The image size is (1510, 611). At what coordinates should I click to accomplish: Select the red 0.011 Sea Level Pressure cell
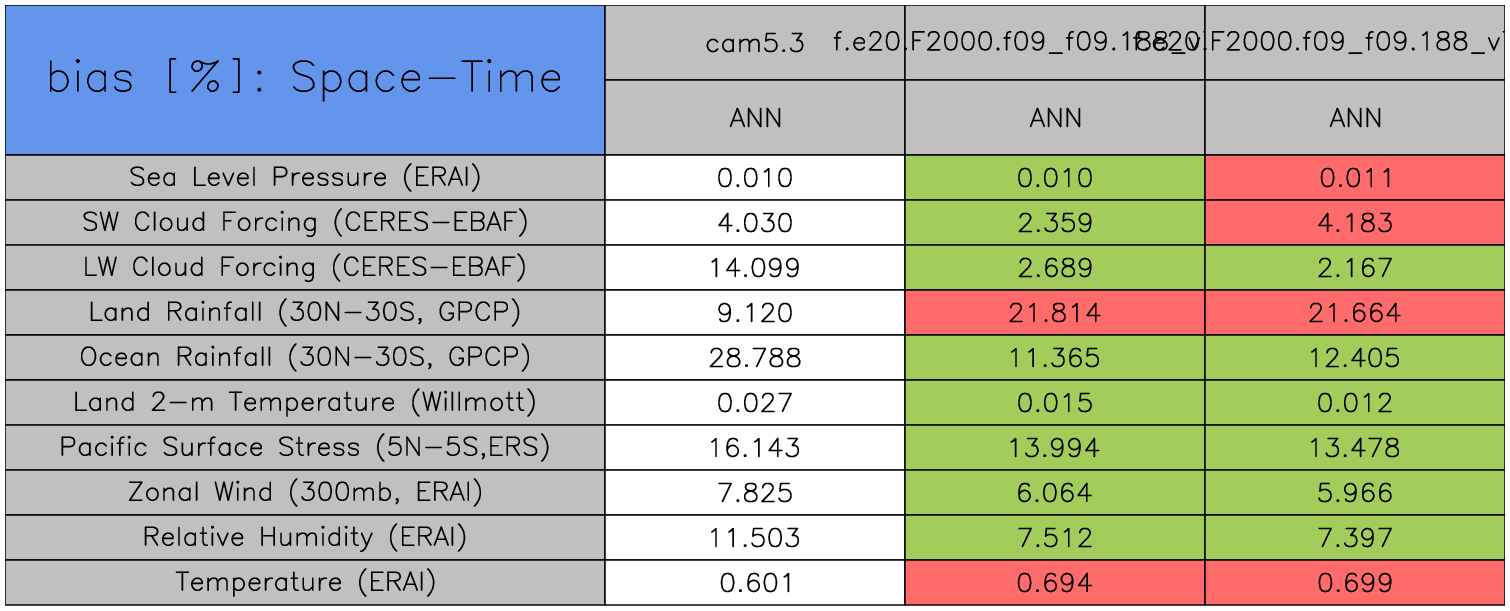pyautogui.click(x=1355, y=178)
